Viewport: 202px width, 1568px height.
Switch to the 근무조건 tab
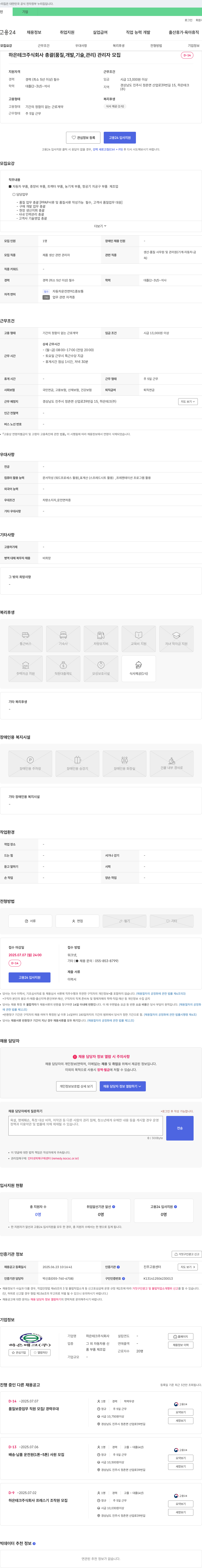(44, 46)
